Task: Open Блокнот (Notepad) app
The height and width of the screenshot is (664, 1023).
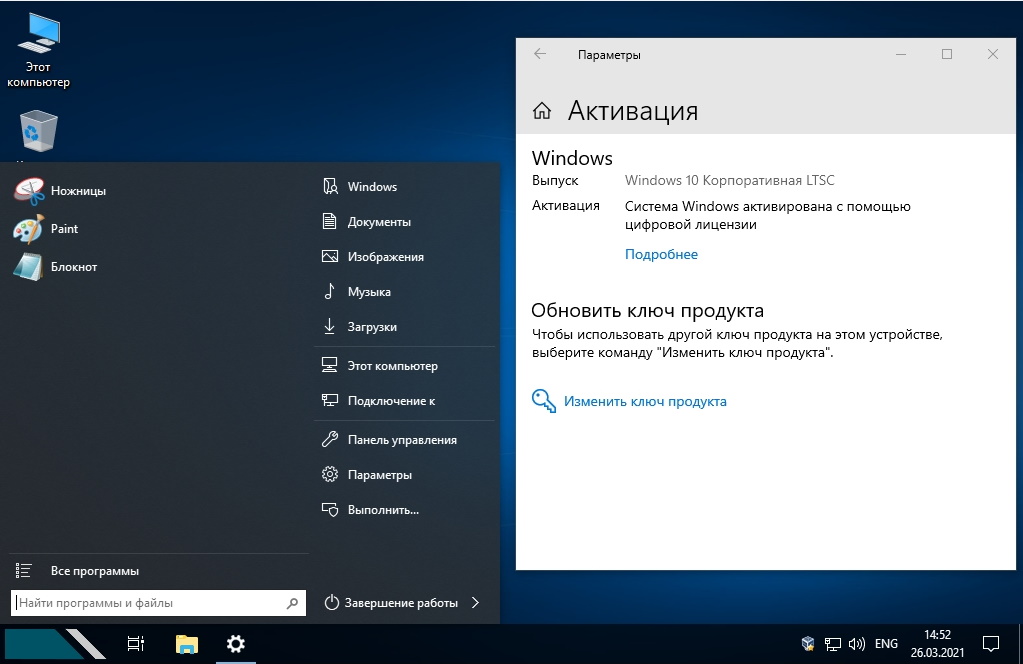Action: click(60, 267)
